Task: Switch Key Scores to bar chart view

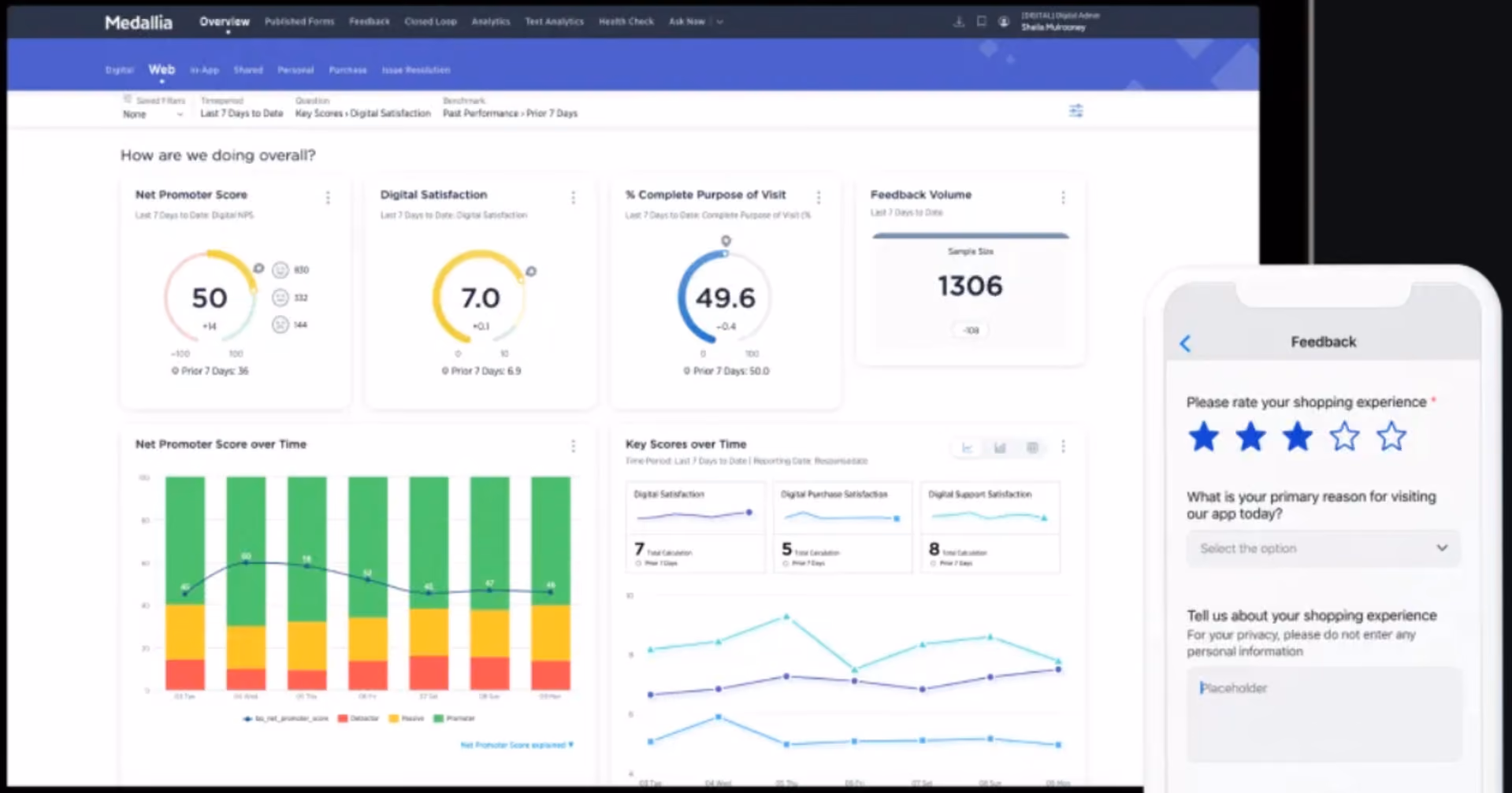Action: [1000, 448]
